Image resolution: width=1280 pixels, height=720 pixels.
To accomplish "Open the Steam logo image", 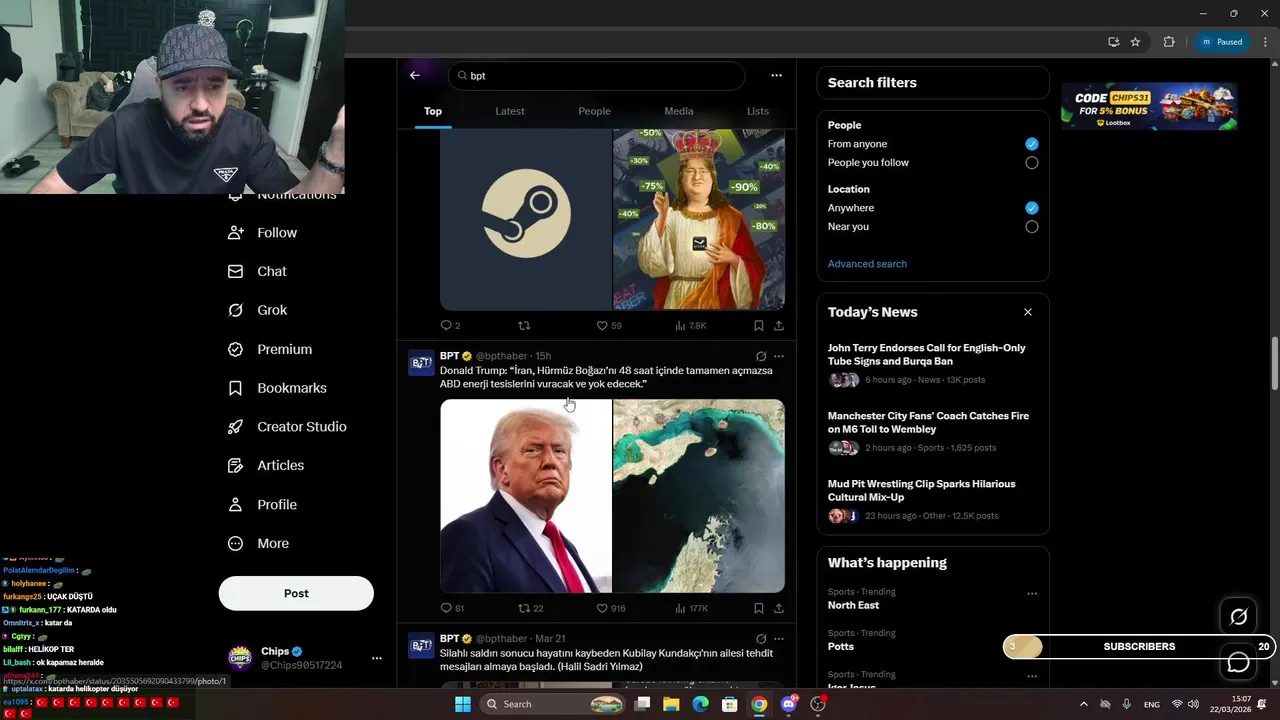I will (526, 219).
